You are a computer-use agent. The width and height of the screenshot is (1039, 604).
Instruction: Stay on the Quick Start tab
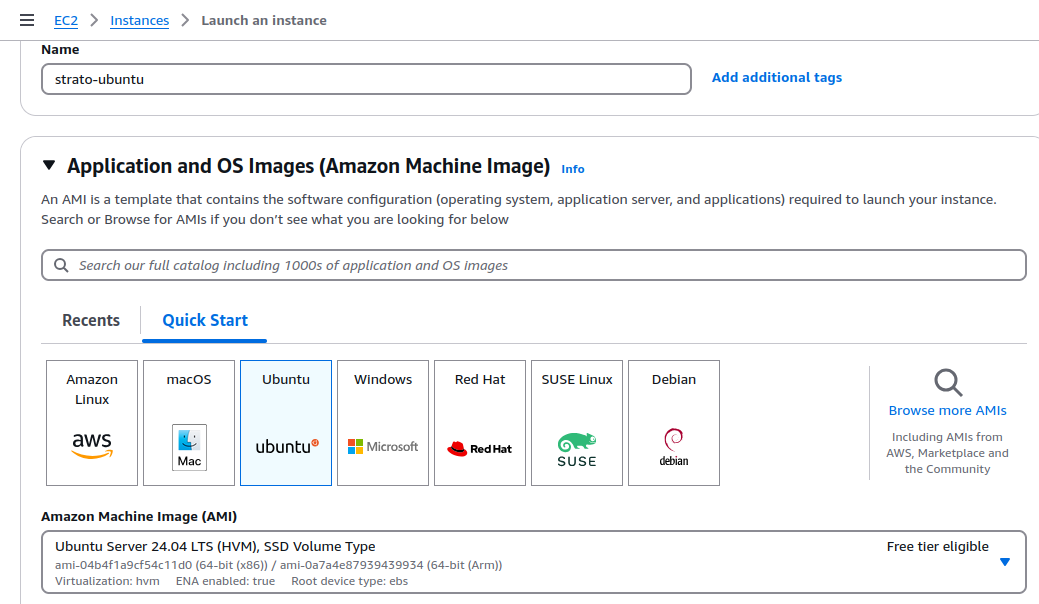click(x=204, y=320)
